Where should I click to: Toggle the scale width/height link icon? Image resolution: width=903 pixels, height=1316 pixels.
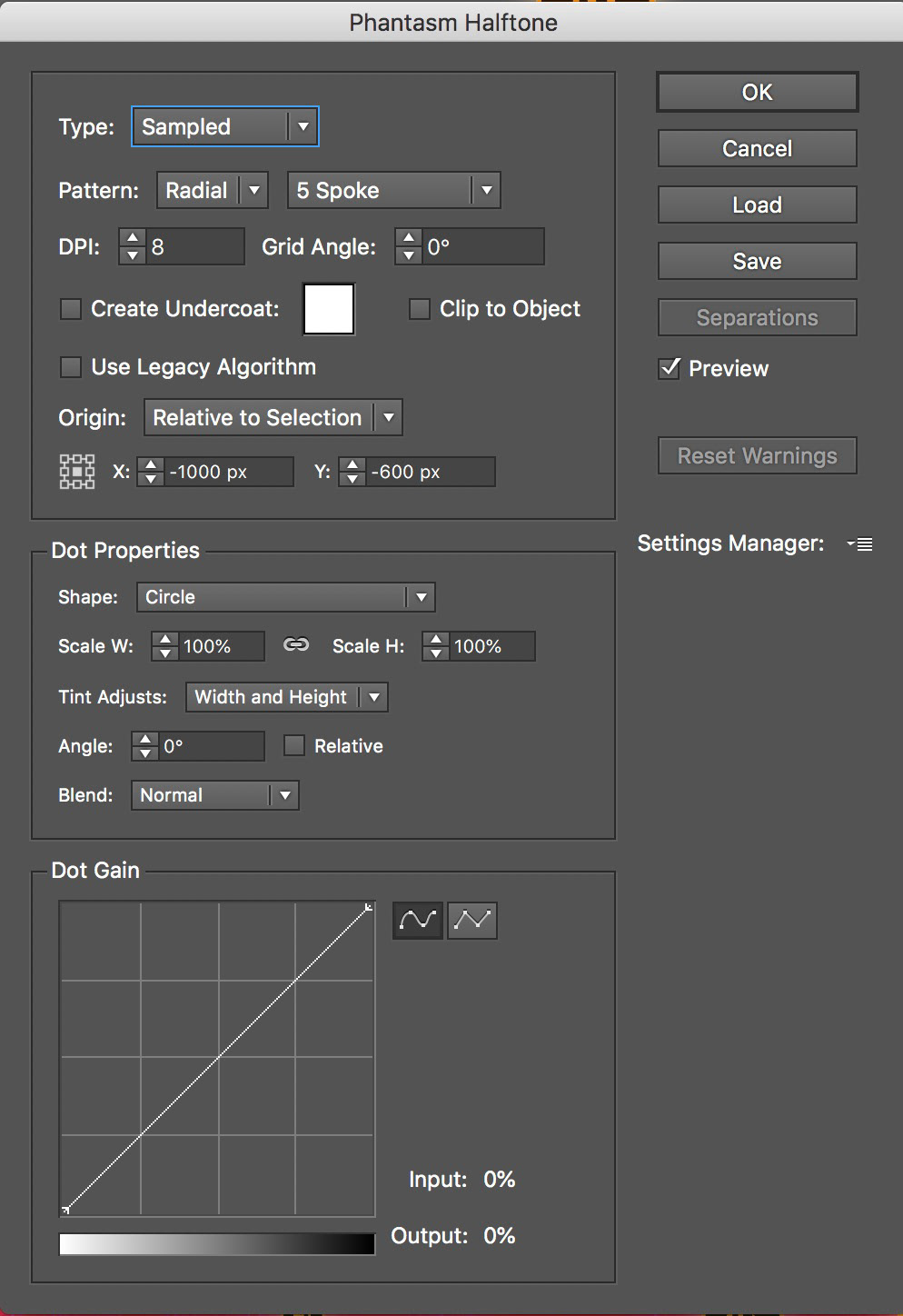pyautogui.click(x=296, y=645)
